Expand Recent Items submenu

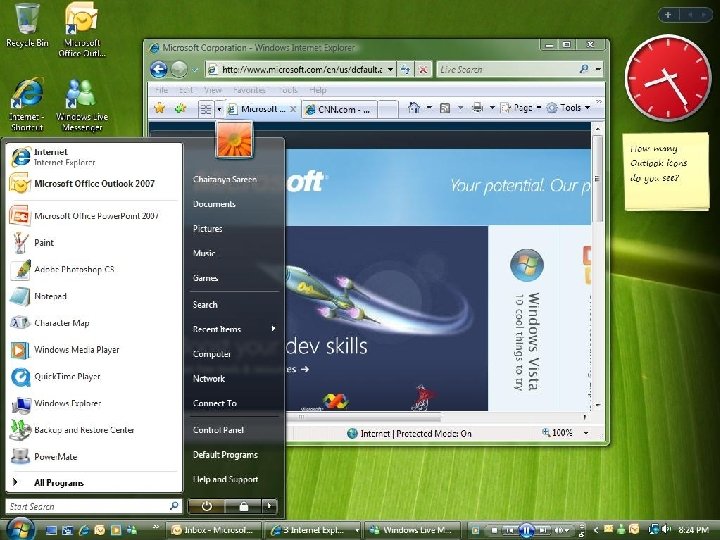234,329
